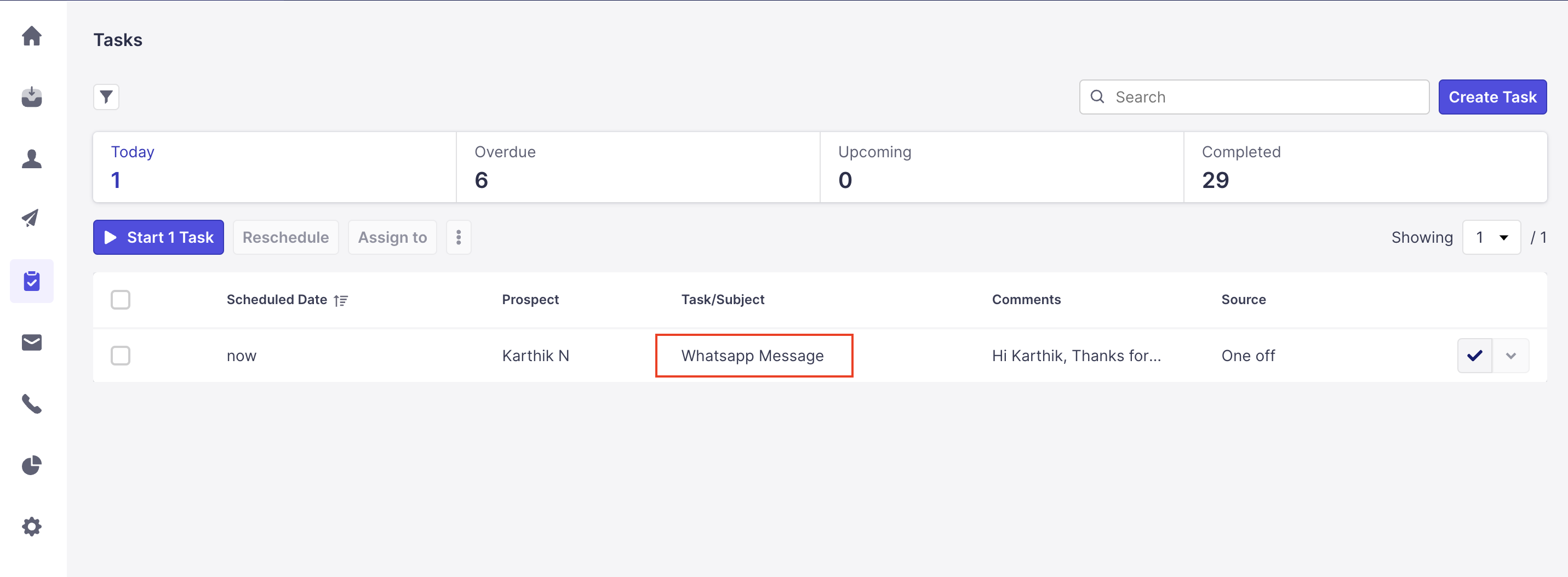Go to the Home sidebar icon
1568x577 pixels.
tap(32, 36)
